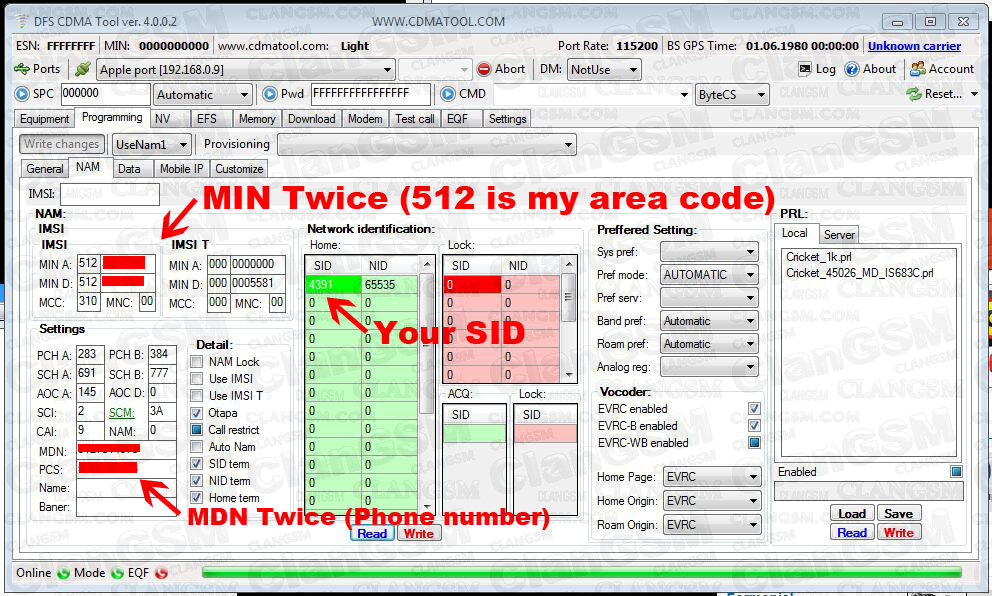Click the Ports icon in the toolbar
The image size is (992, 596).
point(22,69)
